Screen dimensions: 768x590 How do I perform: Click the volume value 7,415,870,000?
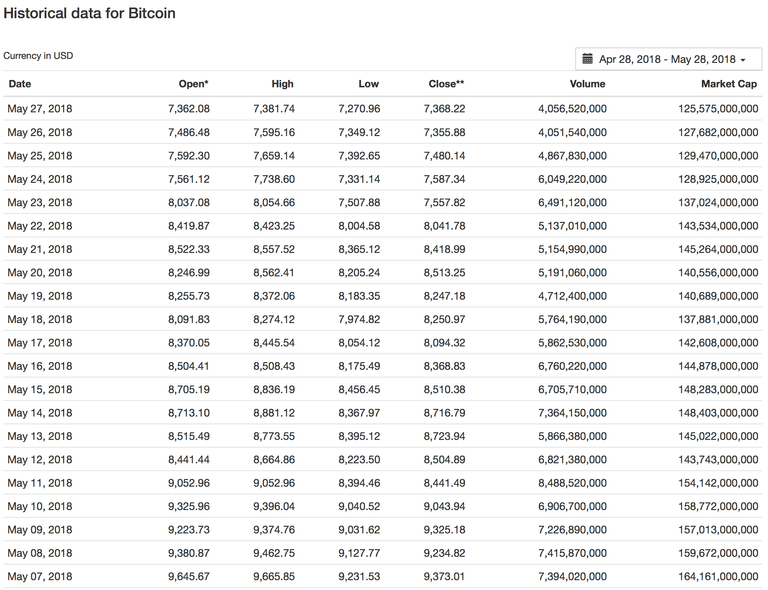(573, 553)
